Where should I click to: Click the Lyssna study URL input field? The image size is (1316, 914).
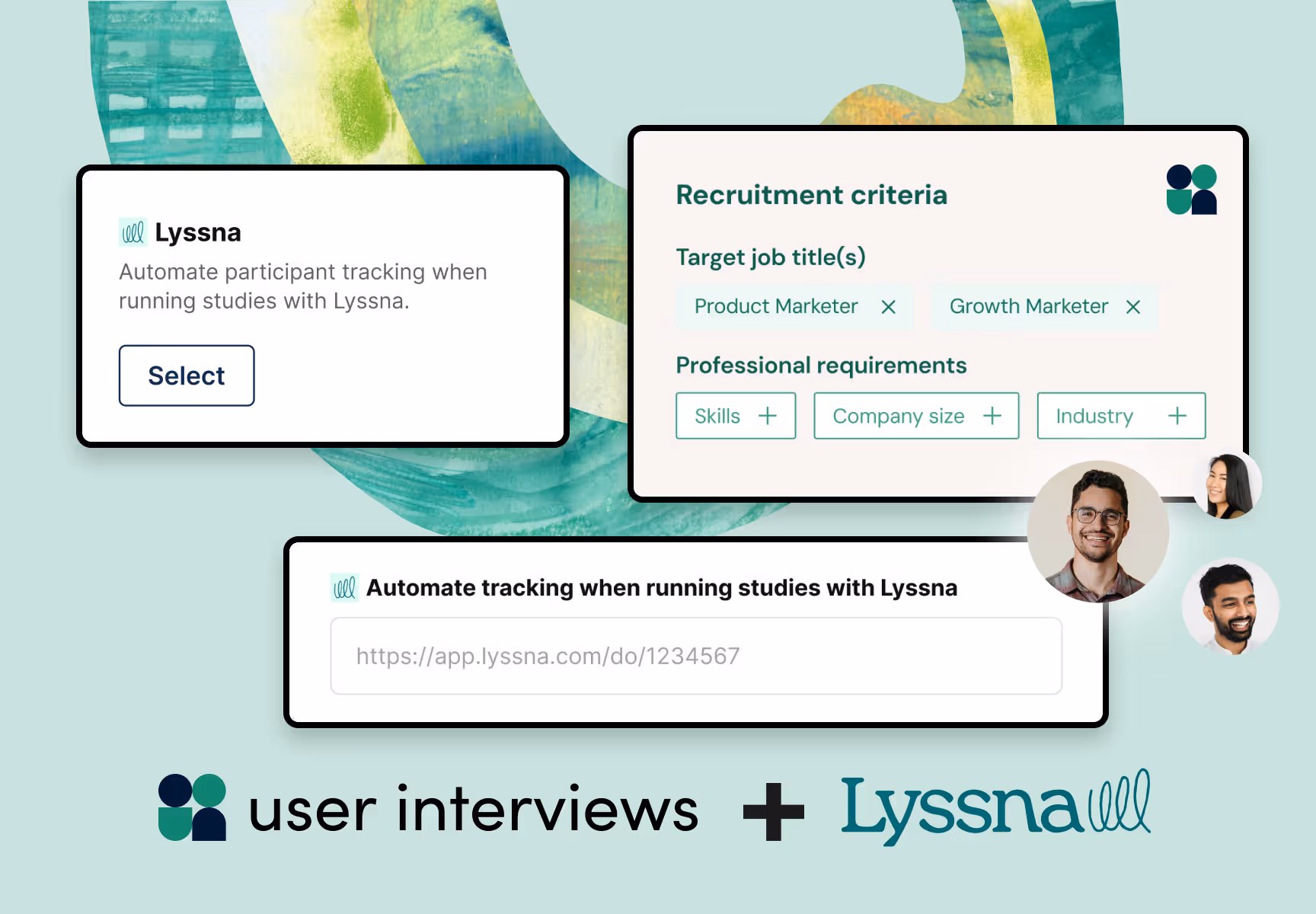coord(696,656)
